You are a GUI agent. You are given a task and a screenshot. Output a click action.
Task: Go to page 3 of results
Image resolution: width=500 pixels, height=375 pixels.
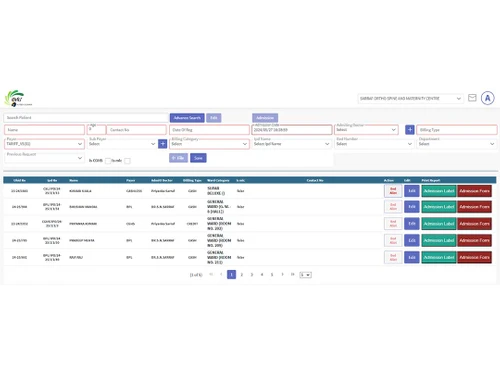click(252, 274)
